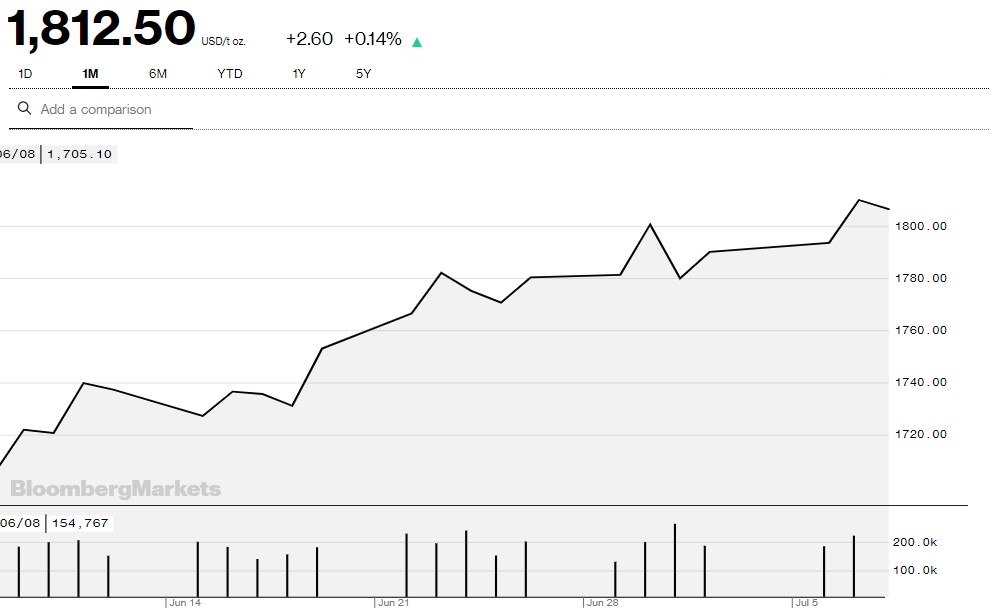1002x616 pixels.
Task: Click the Jun 14 date axis marker
Action: coord(185,603)
